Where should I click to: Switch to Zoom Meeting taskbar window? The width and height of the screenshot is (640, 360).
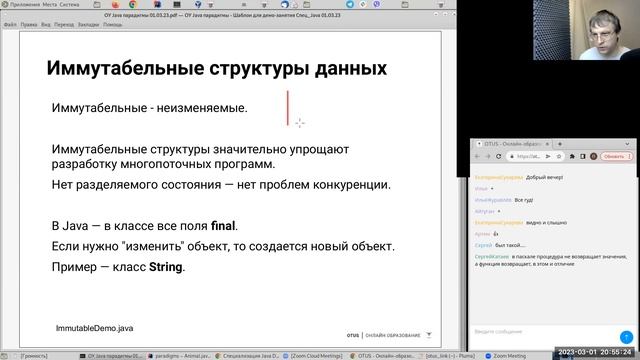(x=506, y=356)
